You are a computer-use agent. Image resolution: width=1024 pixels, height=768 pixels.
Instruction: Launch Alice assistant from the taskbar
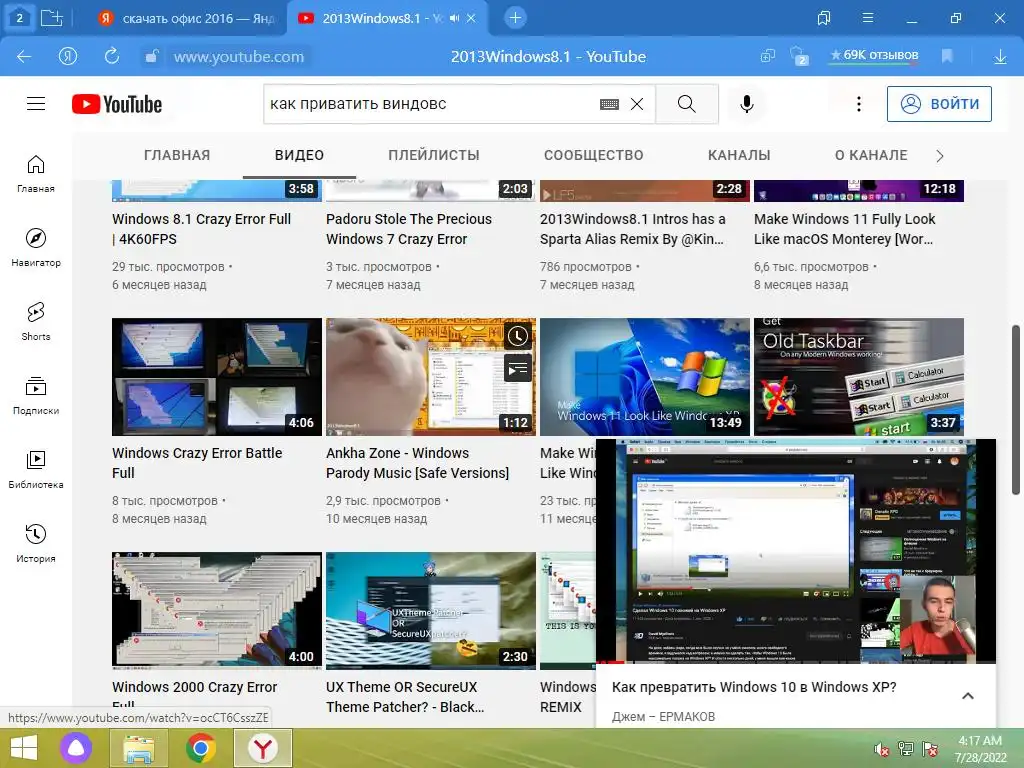(76, 748)
